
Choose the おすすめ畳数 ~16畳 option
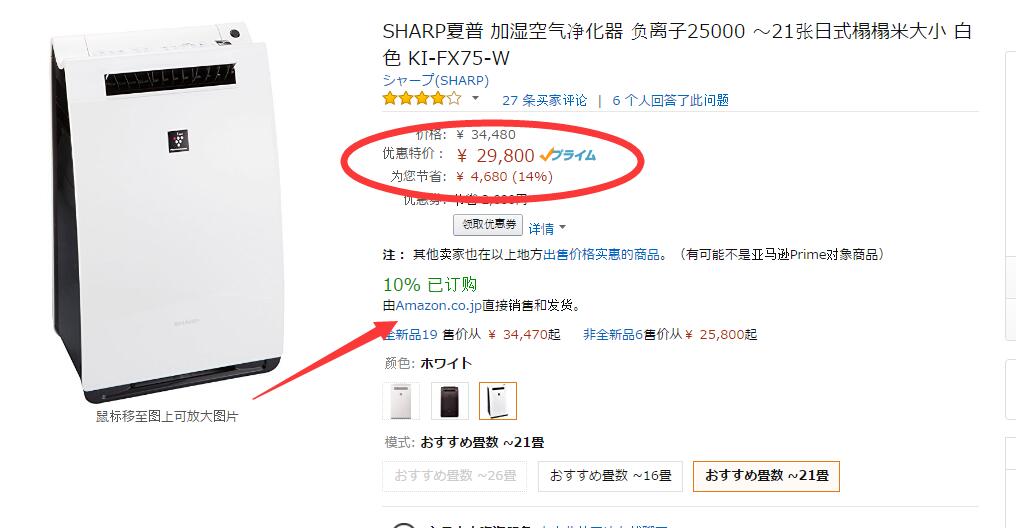pyautogui.click(x=610, y=476)
